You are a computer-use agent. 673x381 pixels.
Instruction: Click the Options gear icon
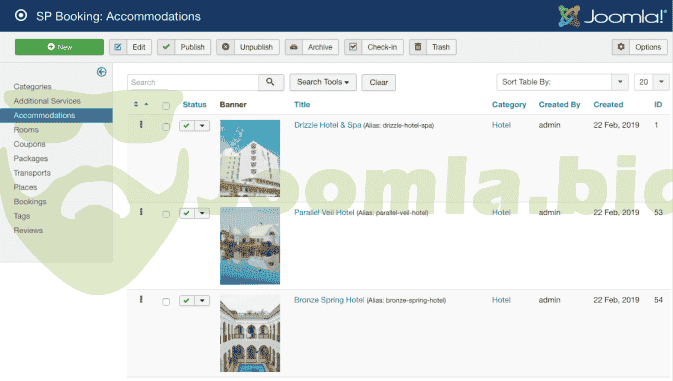[x=621, y=47]
